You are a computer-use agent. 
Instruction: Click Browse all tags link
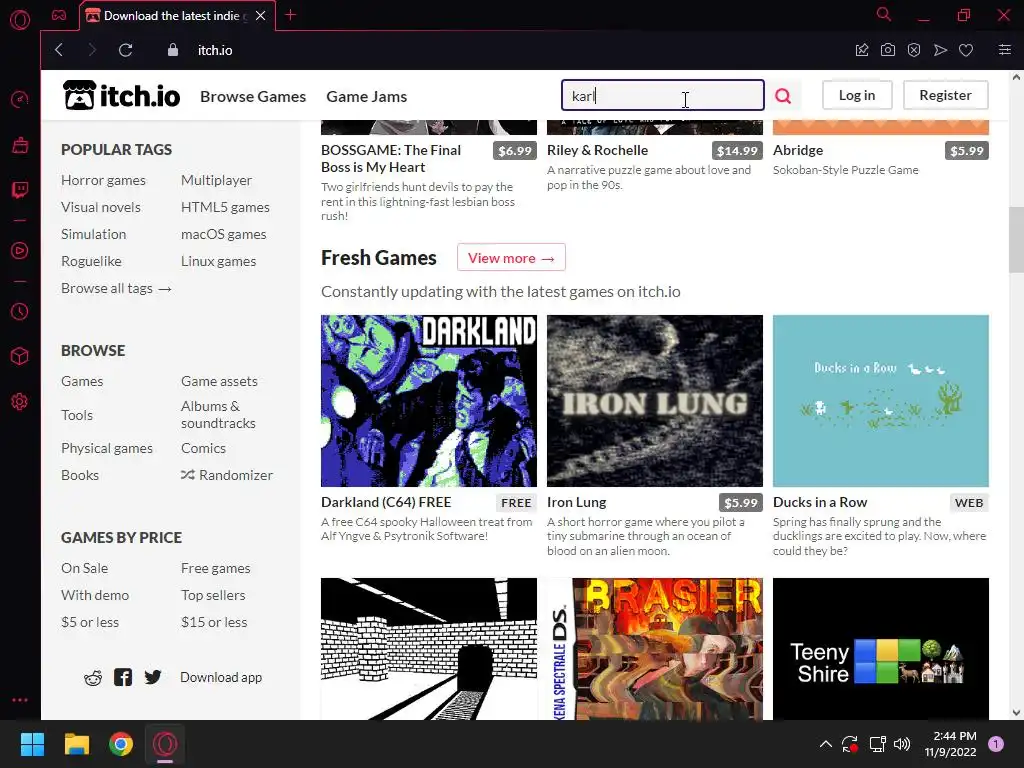(116, 288)
